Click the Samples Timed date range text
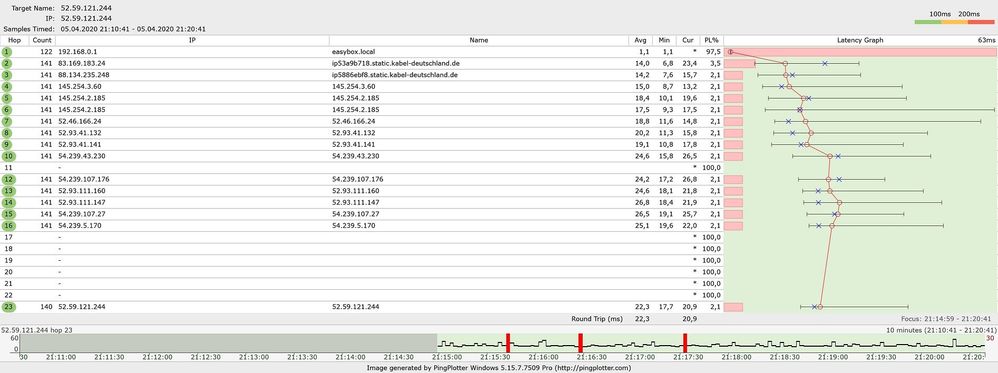Screen dimensions: 998x373 click(x=133, y=29)
